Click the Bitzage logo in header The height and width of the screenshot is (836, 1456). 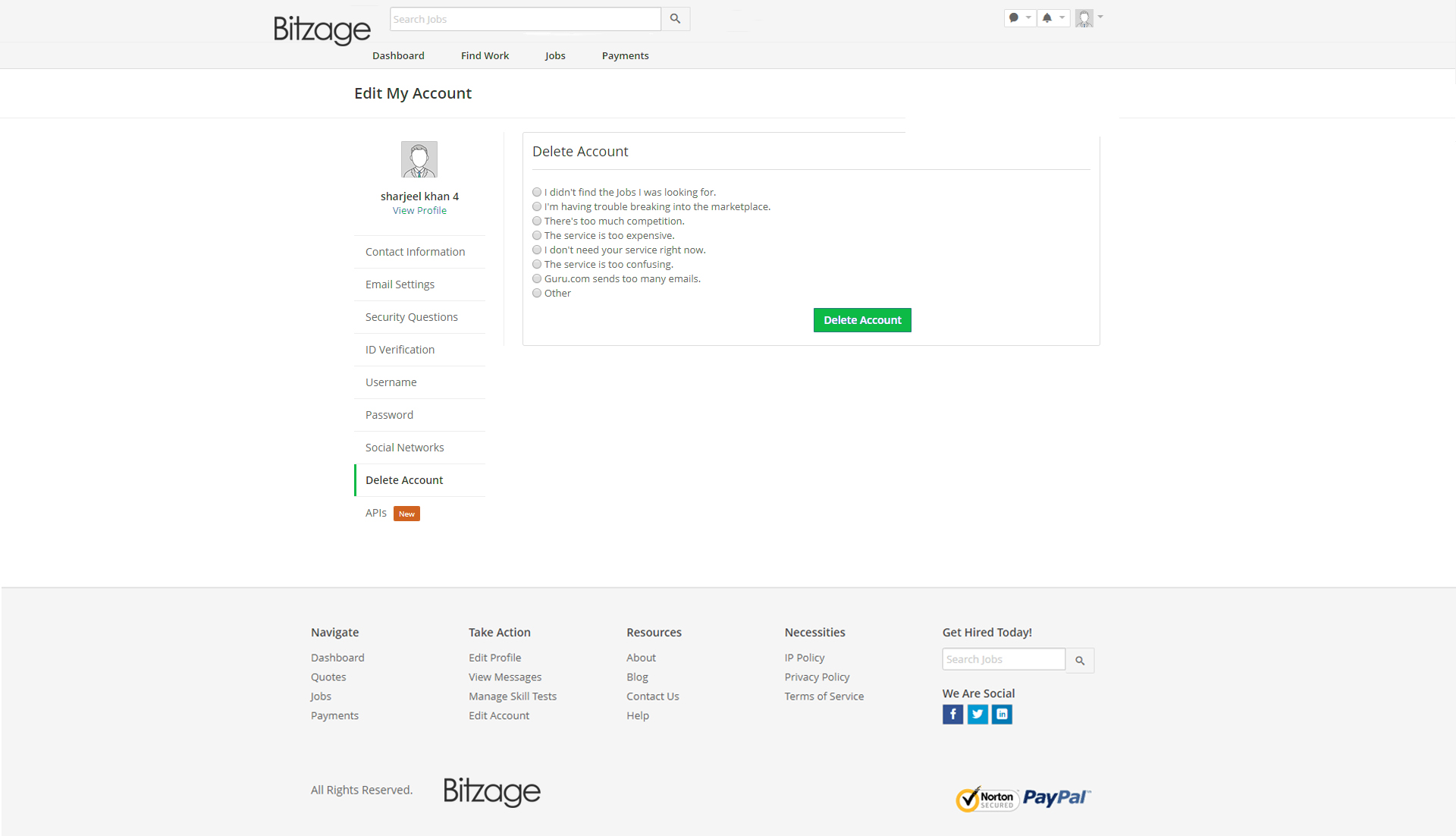[322, 29]
